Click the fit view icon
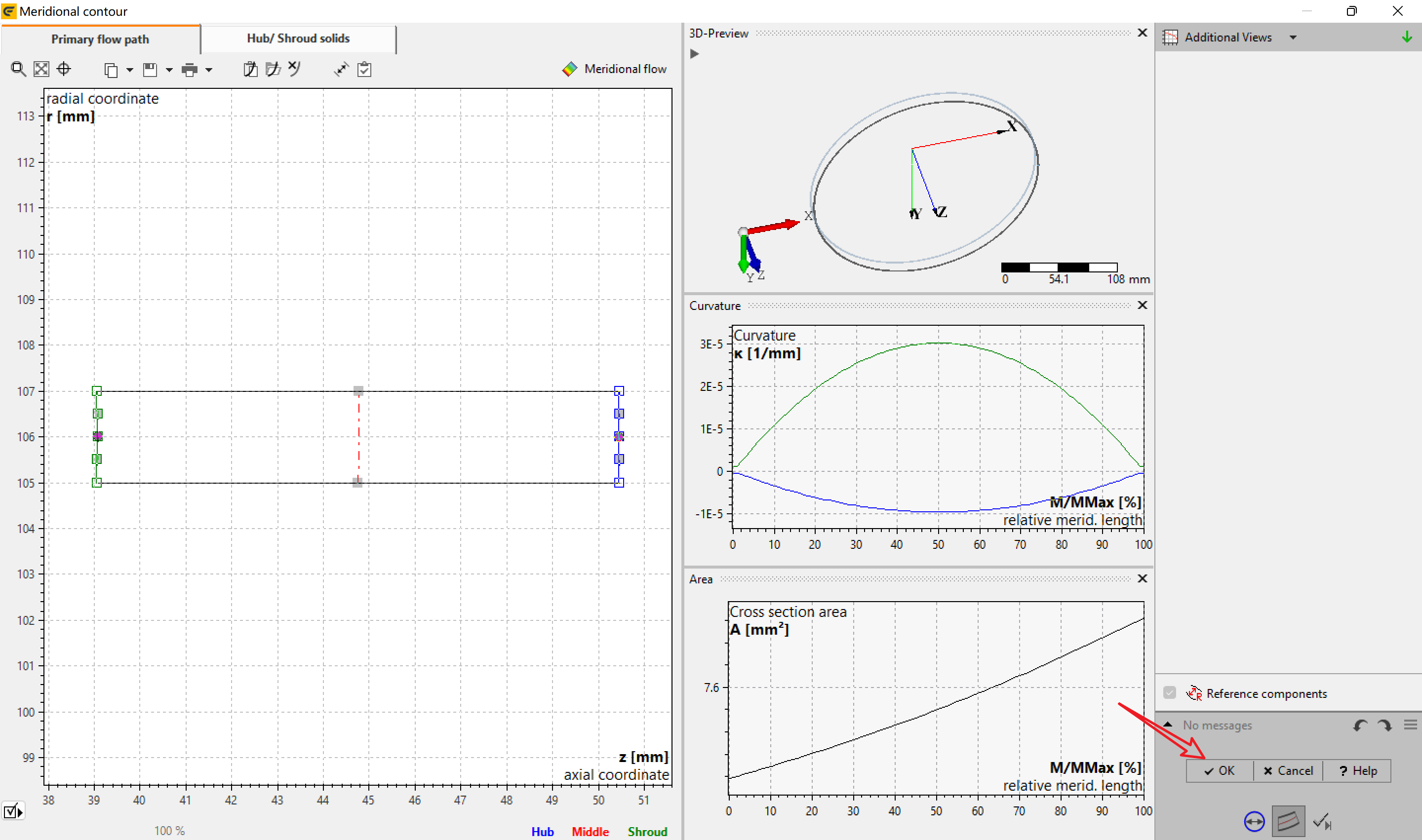 tap(41, 69)
